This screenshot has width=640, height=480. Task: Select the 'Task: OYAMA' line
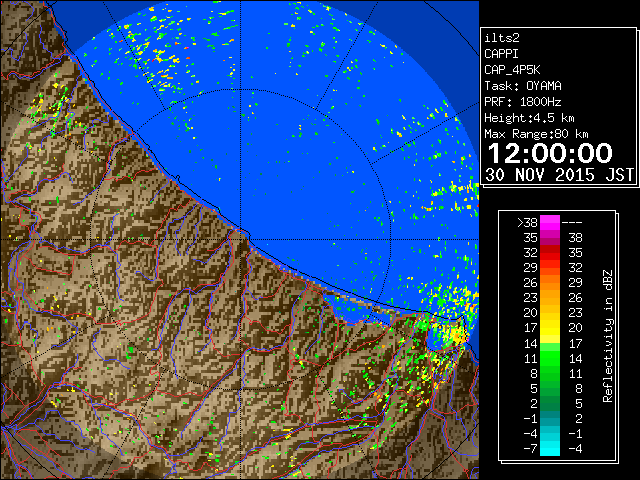pos(523,86)
